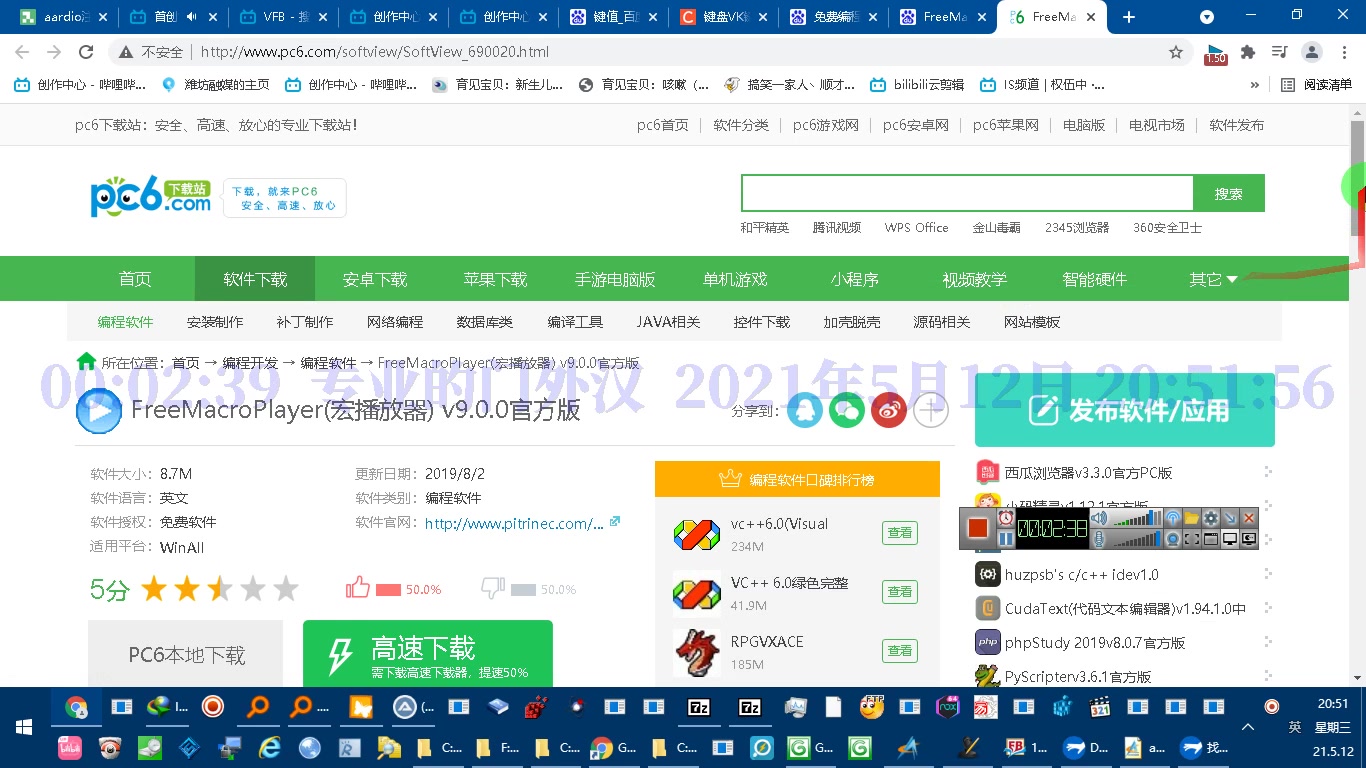Viewport: 1366px width, 768px height.
Task: Click 查看 next to vc++6.0(Visual
Action: coord(900,533)
